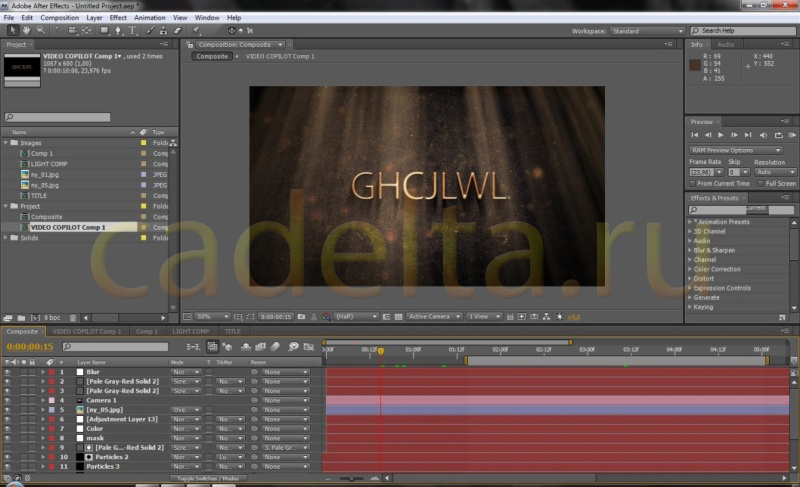
Task: Hide the Blur layer eye toggle
Action: click(7, 372)
